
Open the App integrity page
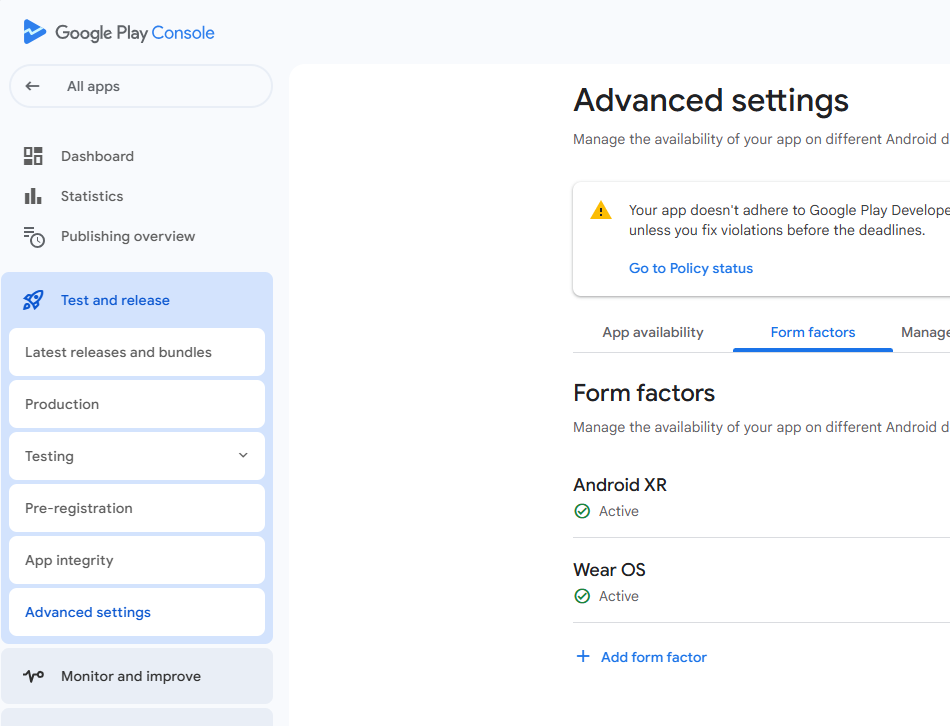137,560
